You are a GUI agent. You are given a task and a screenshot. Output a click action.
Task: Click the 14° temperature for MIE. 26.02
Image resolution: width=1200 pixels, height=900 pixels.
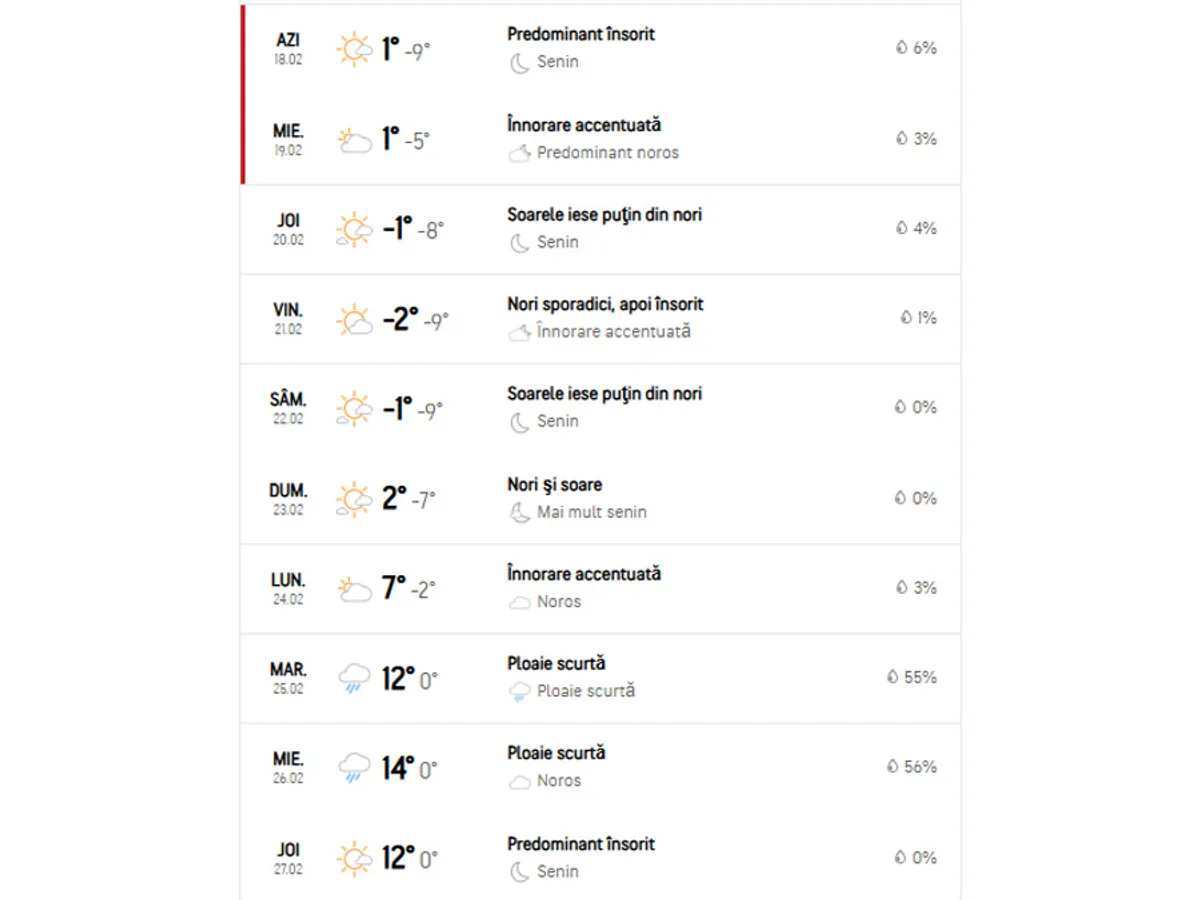(x=398, y=768)
